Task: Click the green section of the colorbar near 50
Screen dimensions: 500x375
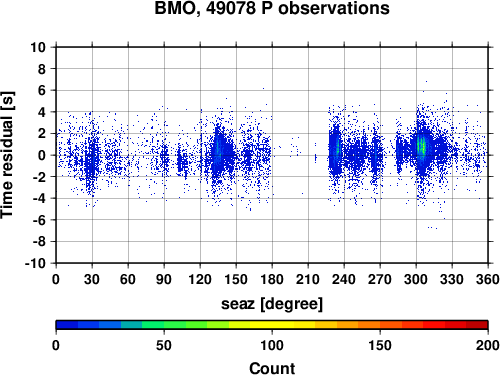Action: [x=164, y=325]
